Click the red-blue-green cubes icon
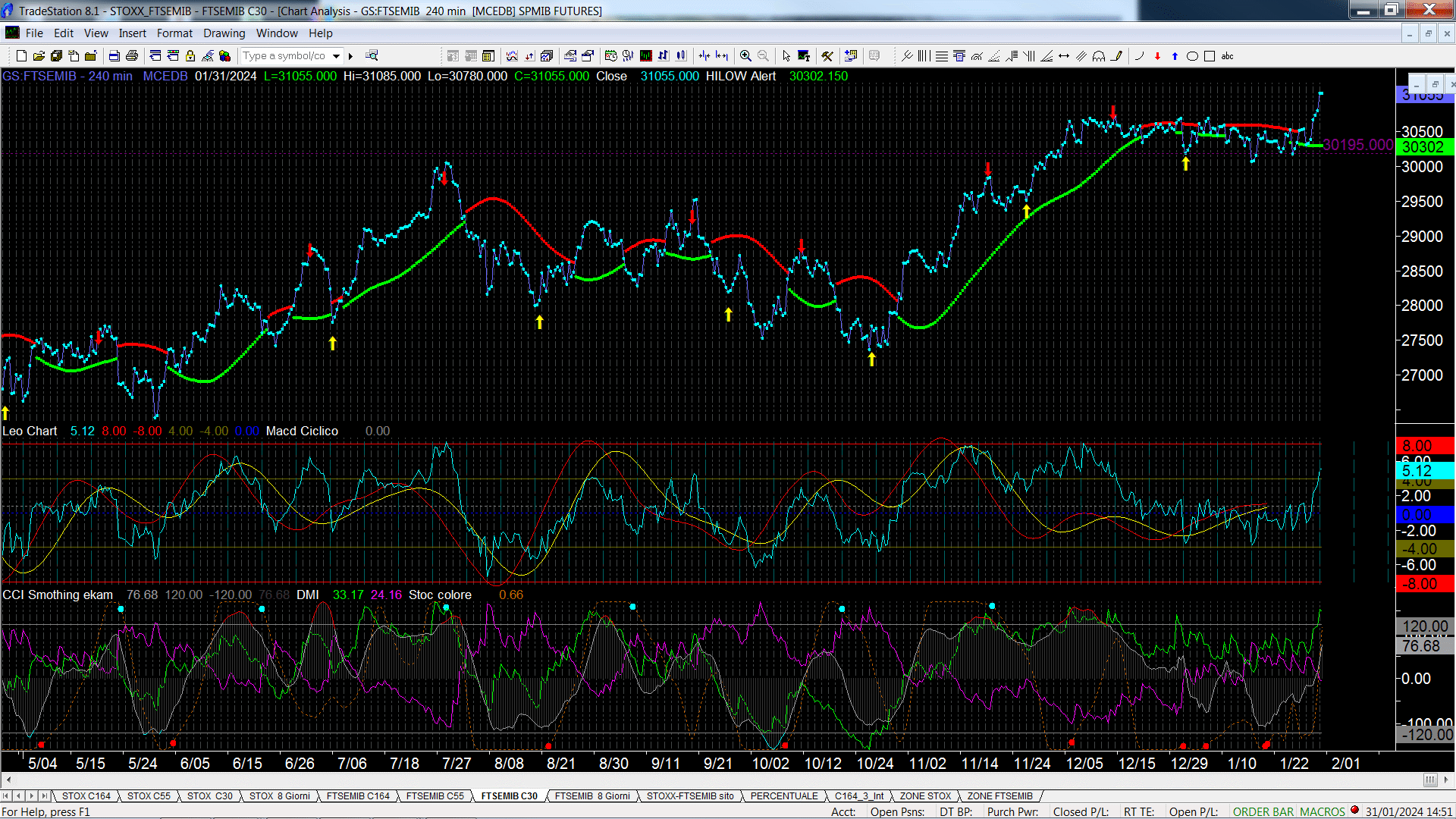This screenshot has width=1456, height=819. (x=224, y=56)
